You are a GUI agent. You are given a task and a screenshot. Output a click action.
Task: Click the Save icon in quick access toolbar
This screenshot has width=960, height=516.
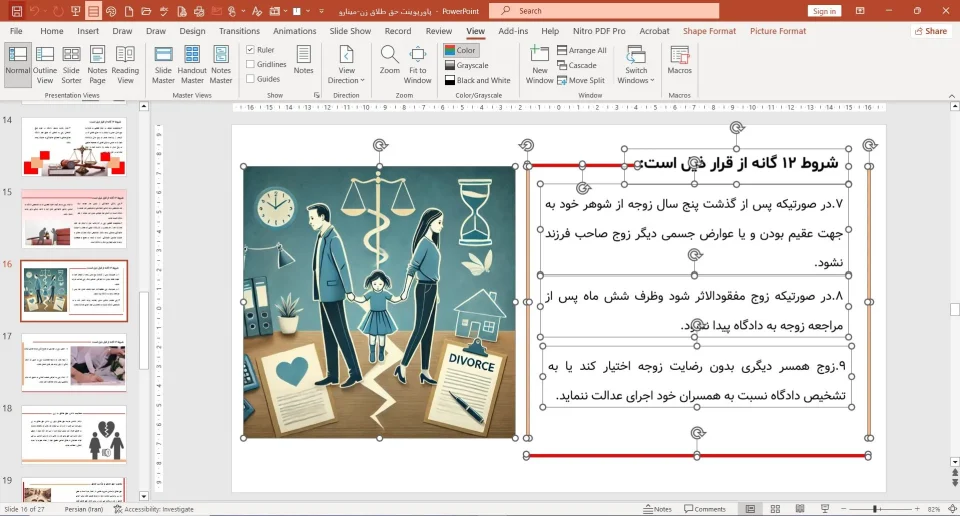[17, 11]
